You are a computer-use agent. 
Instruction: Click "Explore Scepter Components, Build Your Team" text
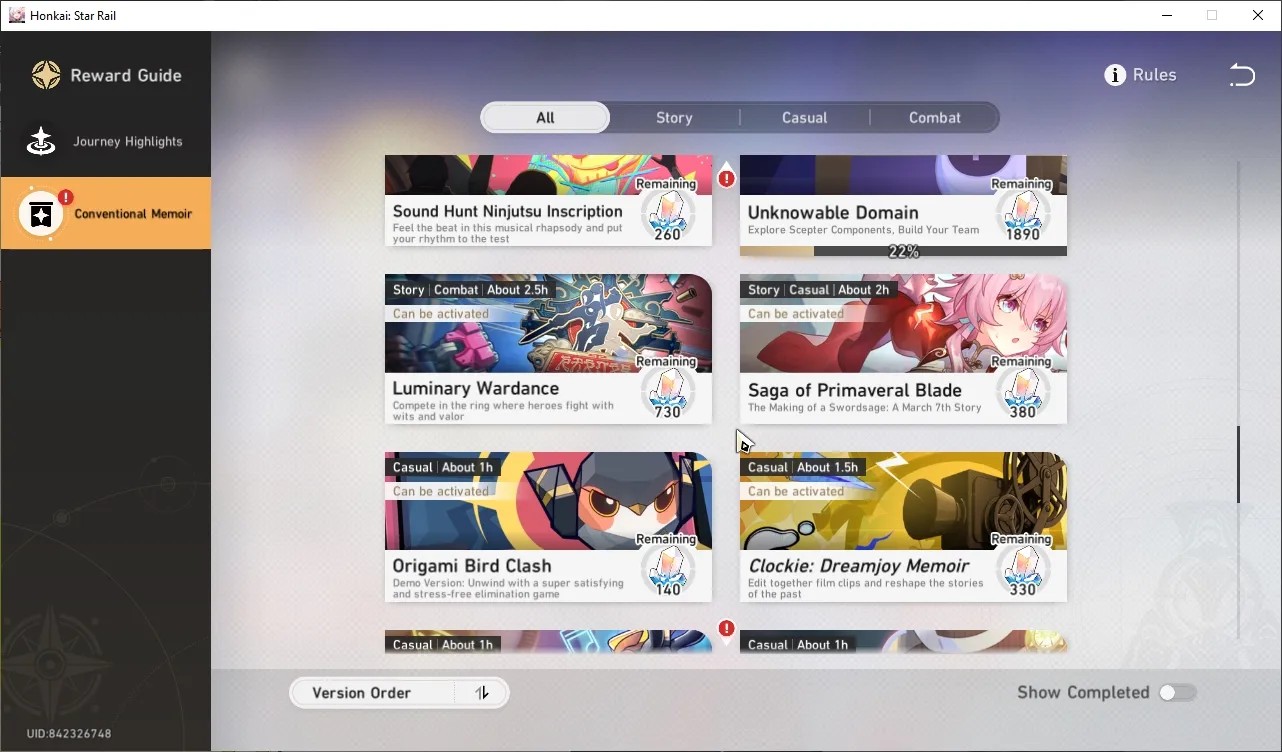tap(864, 230)
